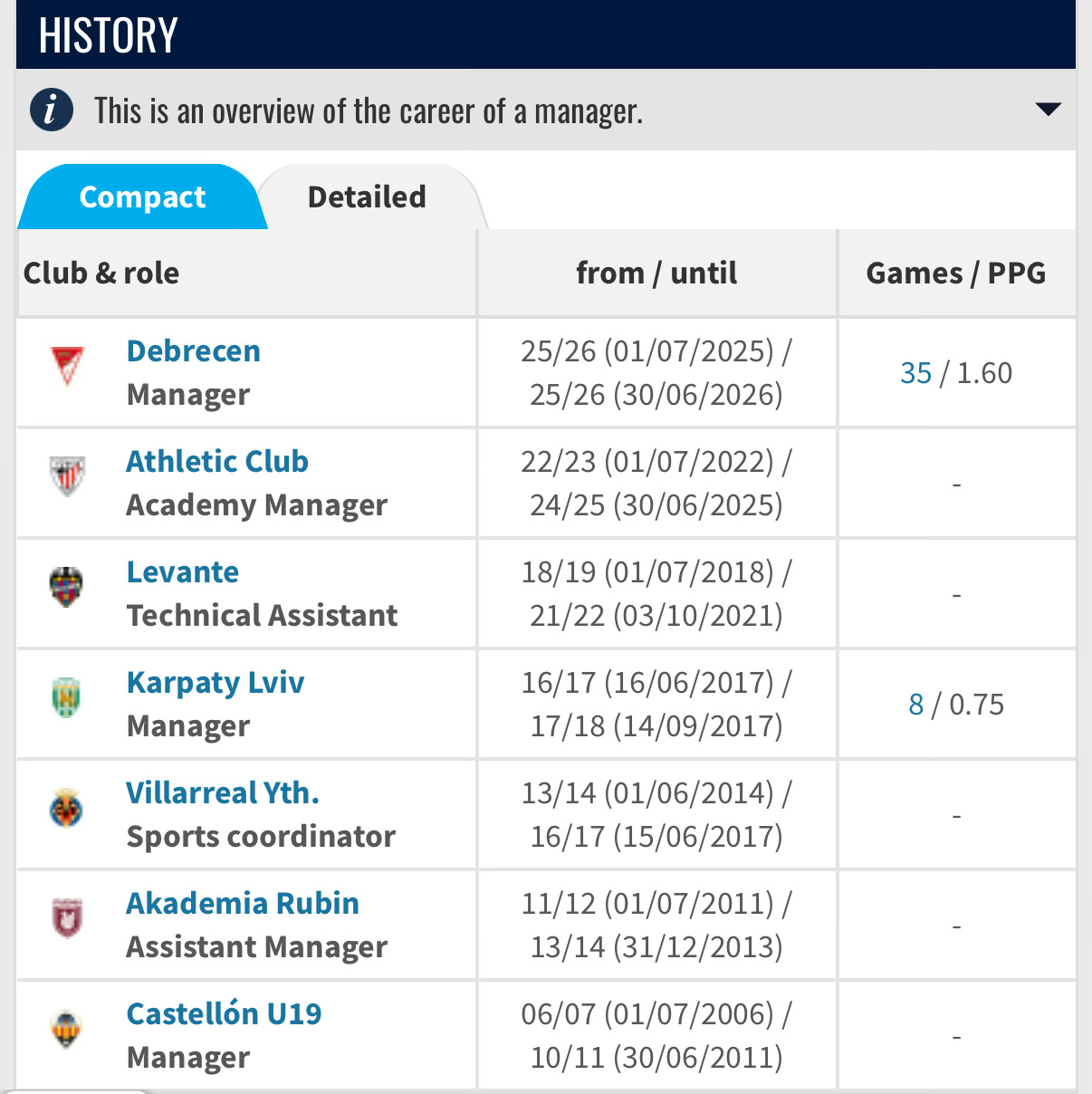Switch to the Detailed tab

pyautogui.click(x=367, y=197)
